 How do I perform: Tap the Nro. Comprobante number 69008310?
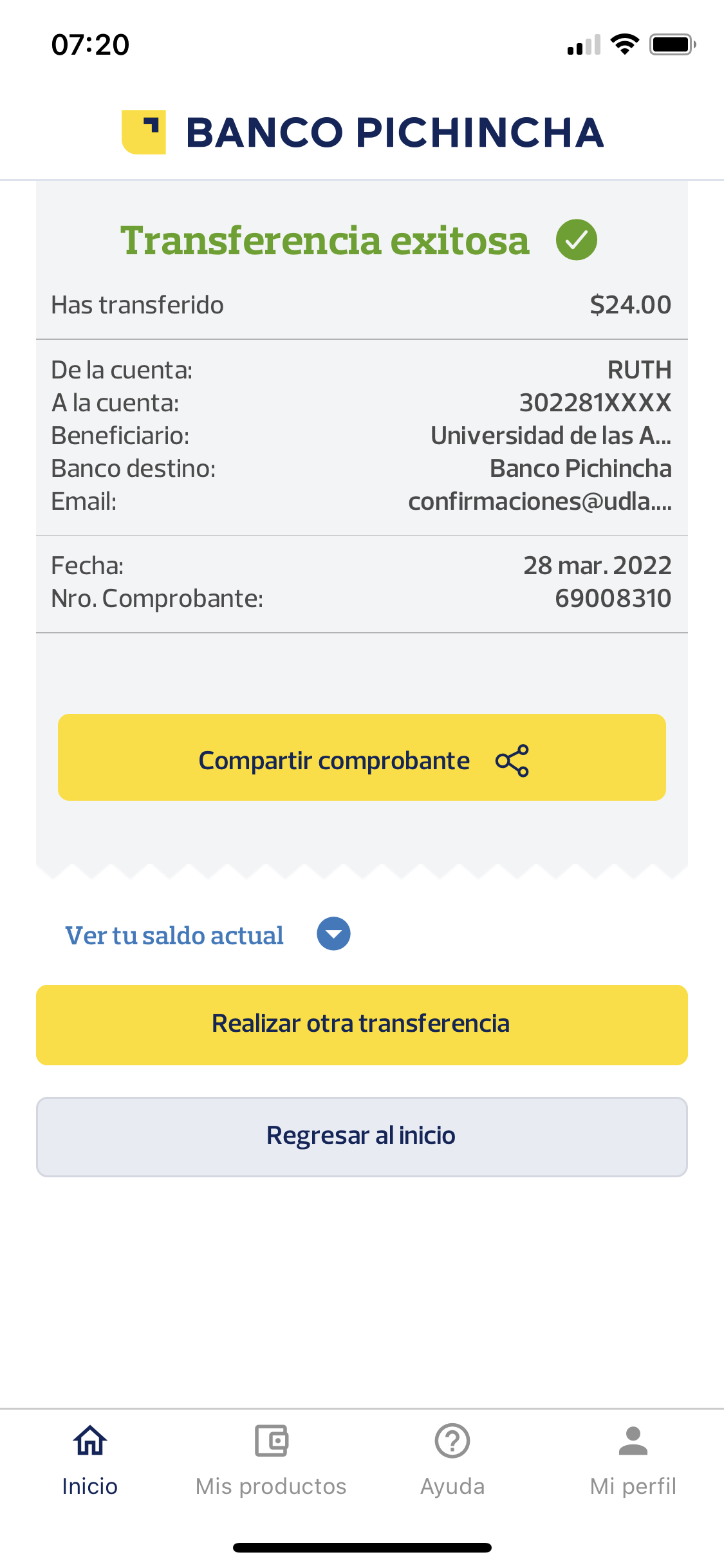tap(613, 599)
